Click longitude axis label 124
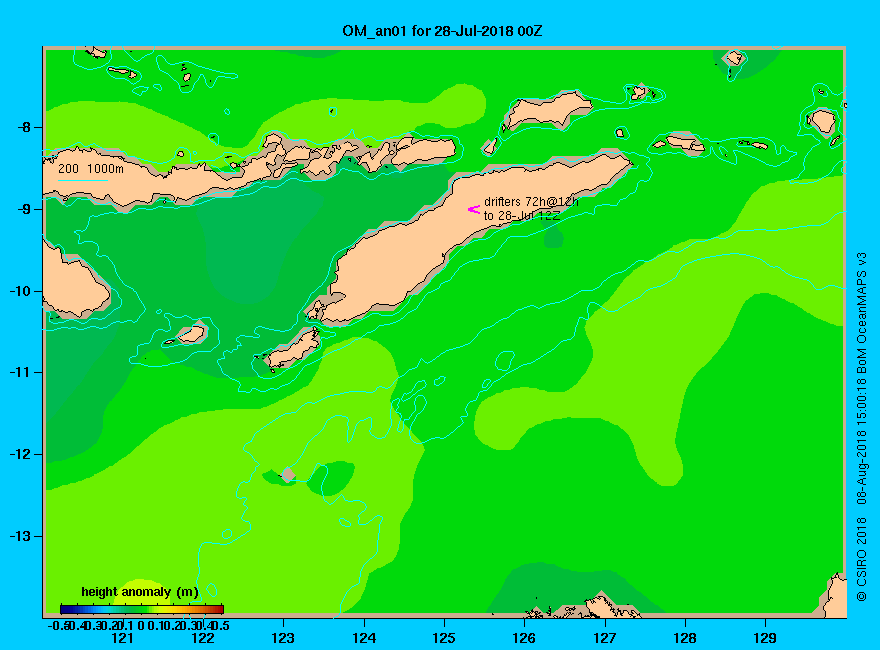This screenshot has width=880, height=650. click(x=364, y=638)
